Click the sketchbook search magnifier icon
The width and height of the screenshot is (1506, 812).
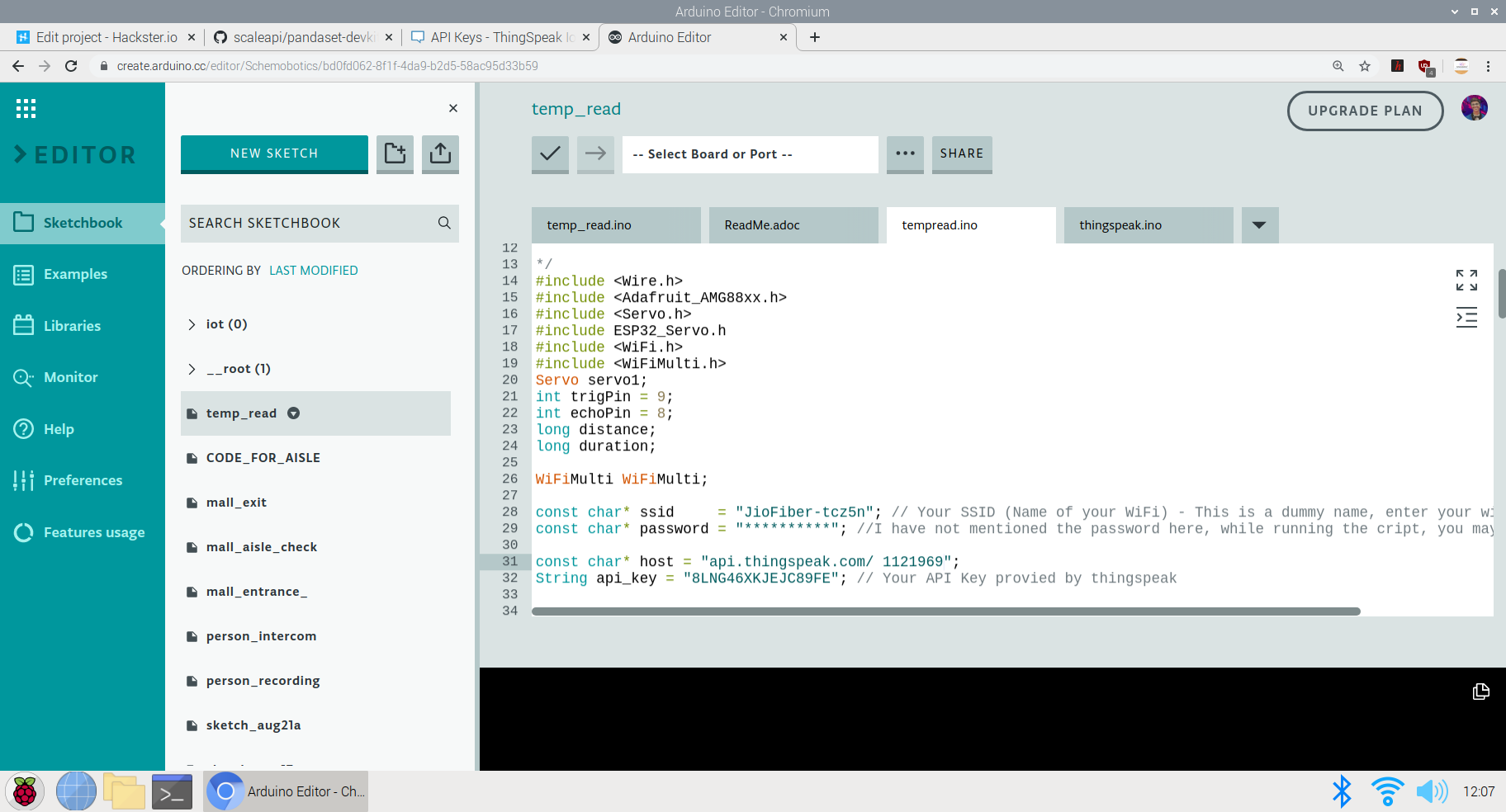[x=444, y=223]
